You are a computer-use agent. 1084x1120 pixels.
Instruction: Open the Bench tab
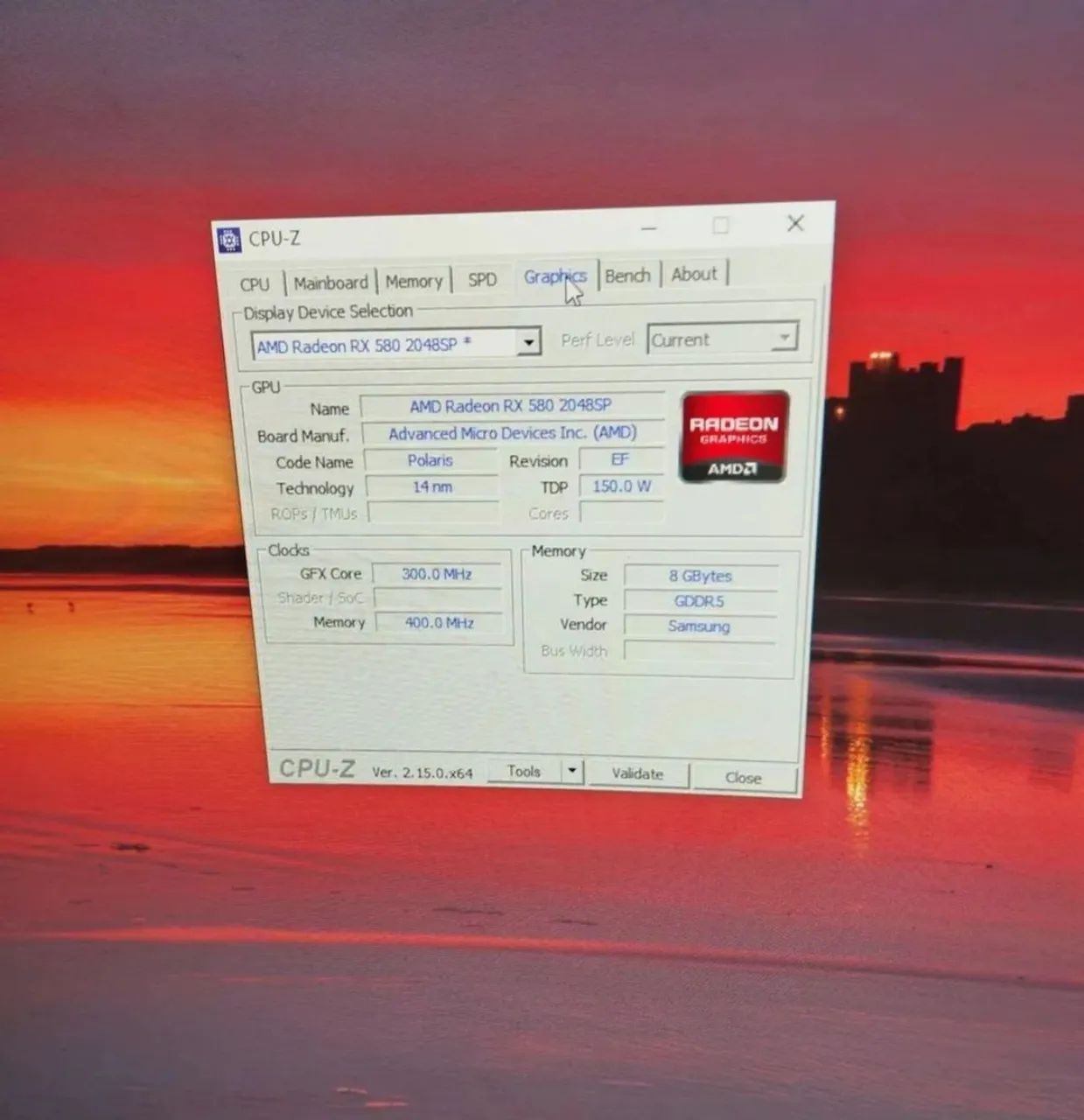coord(628,276)
